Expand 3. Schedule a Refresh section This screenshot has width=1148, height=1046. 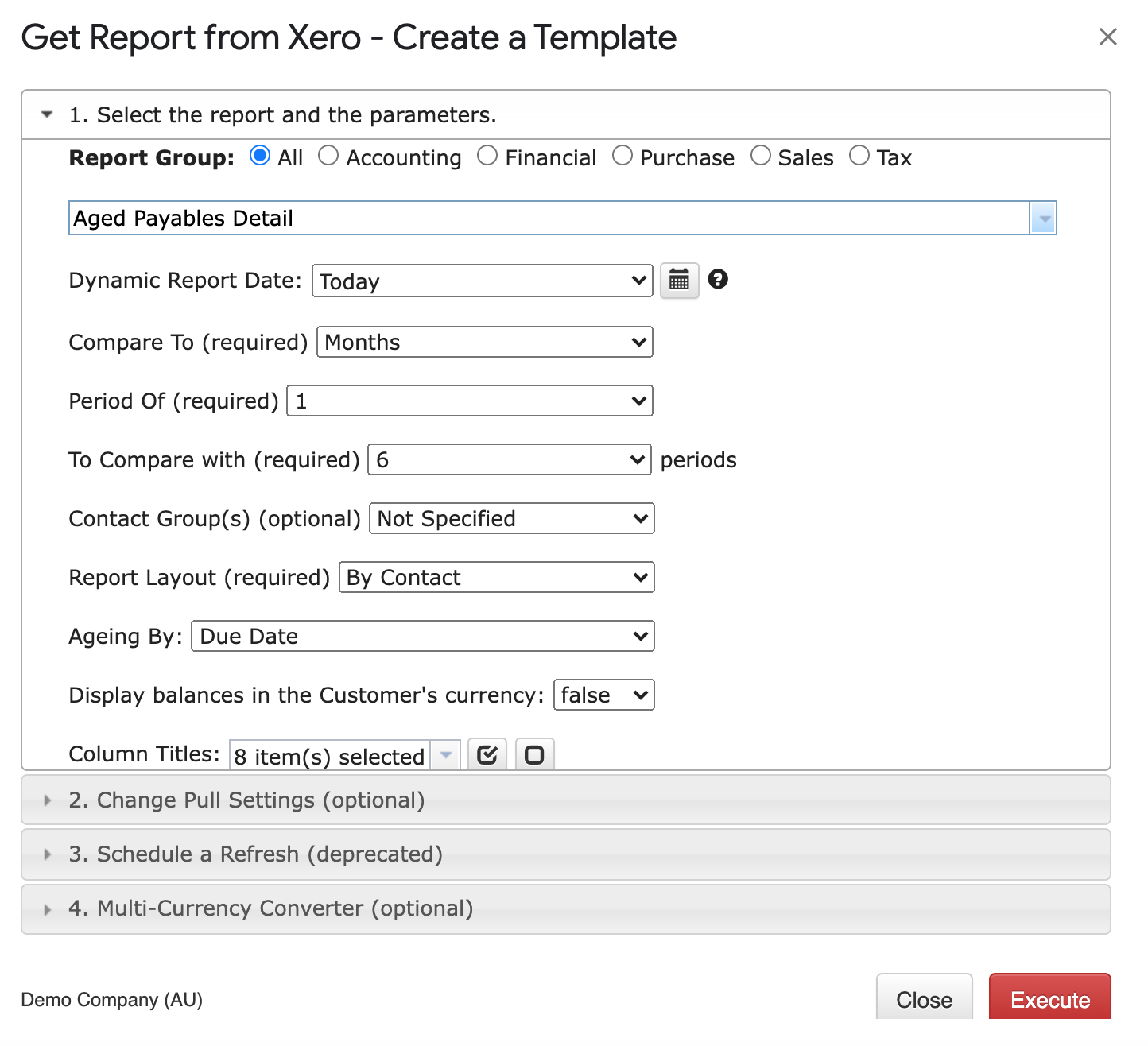(x=566, y=854)
